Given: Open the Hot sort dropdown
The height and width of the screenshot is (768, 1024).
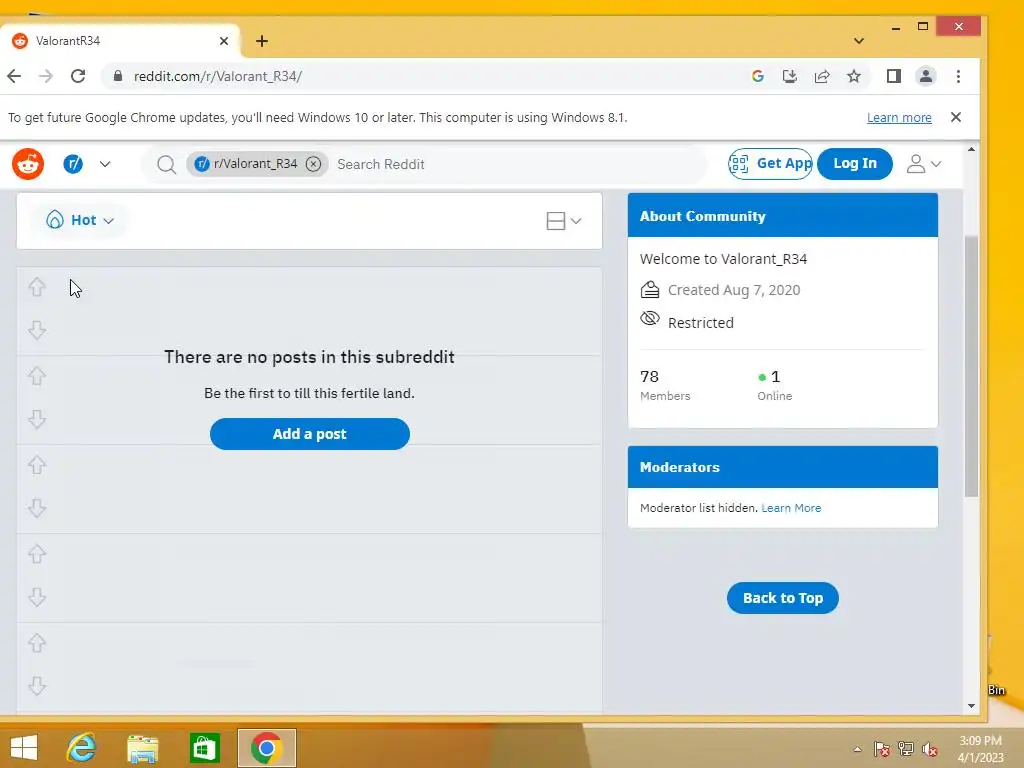Looking at the screenshot, I should (x=80, y=220).
